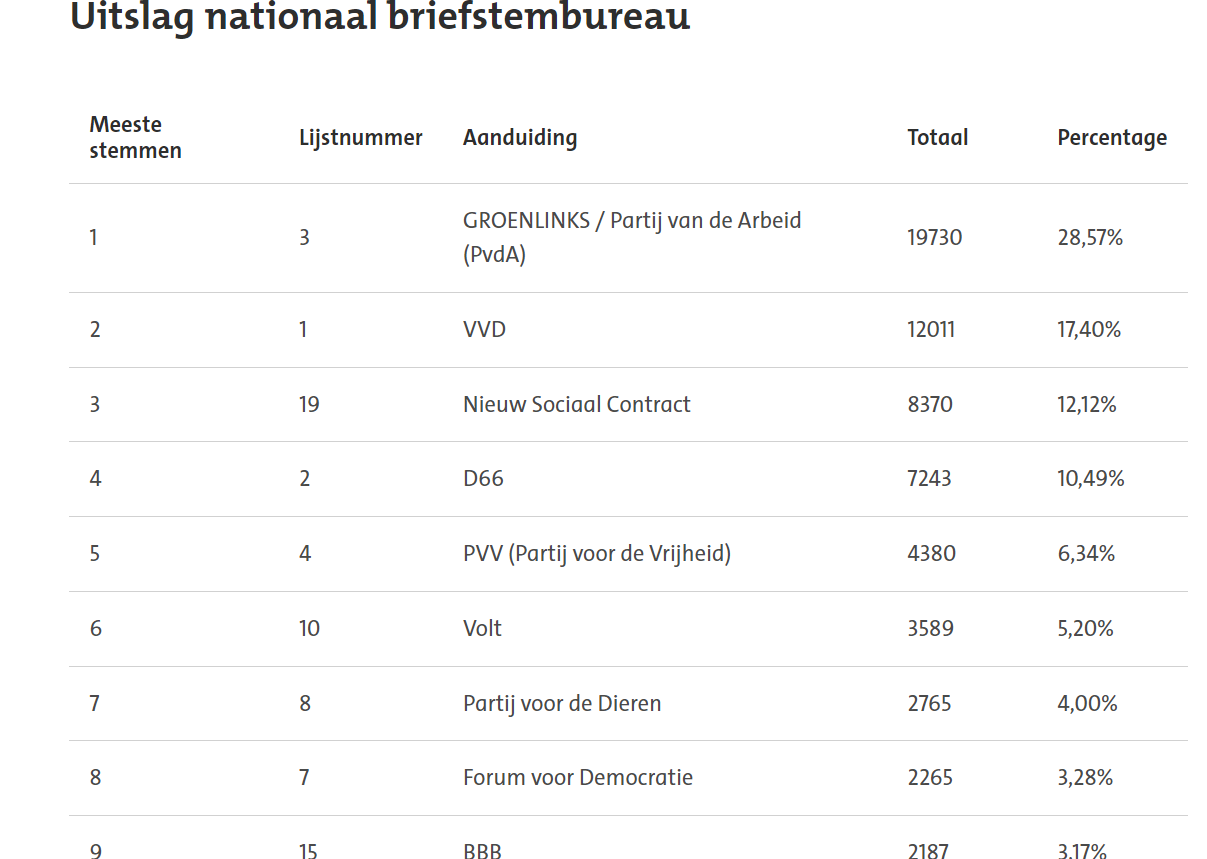Click the Forum voor Democratie row label
Viewport: 1207px width, 859px height.
[577, 777]
